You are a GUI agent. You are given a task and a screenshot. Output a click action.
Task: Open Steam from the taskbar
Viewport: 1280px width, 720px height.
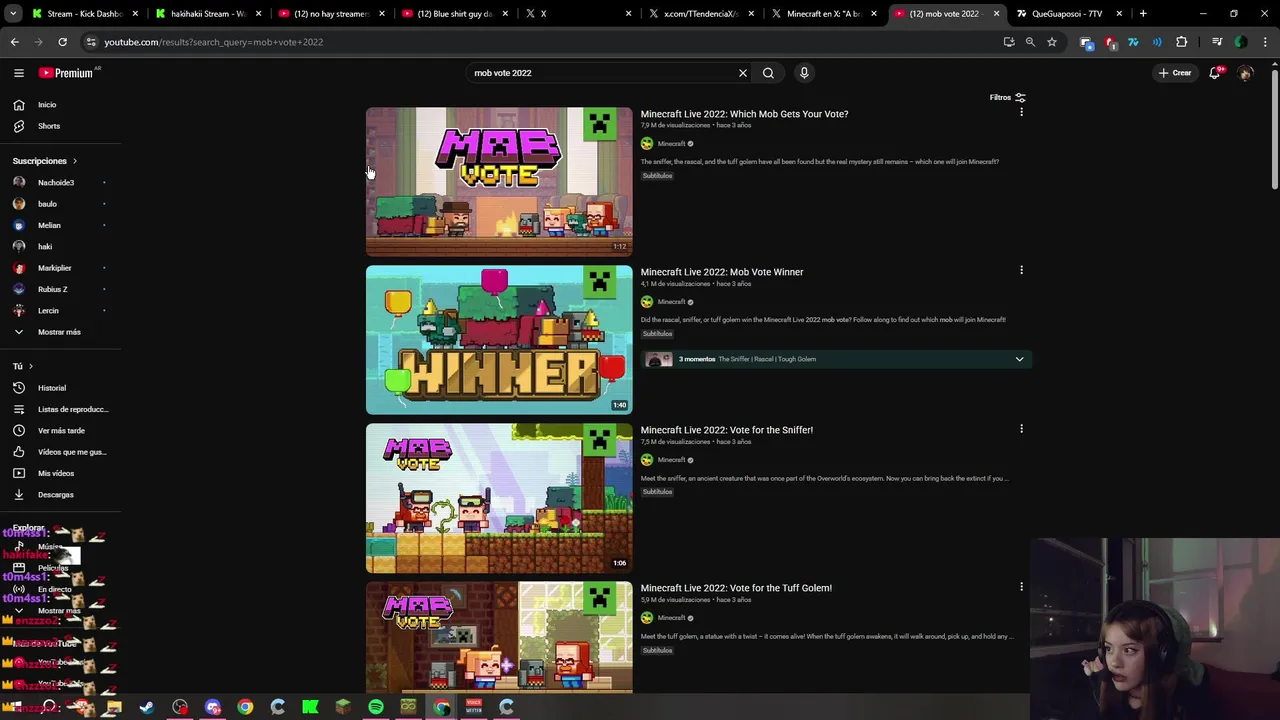point(147,707)
